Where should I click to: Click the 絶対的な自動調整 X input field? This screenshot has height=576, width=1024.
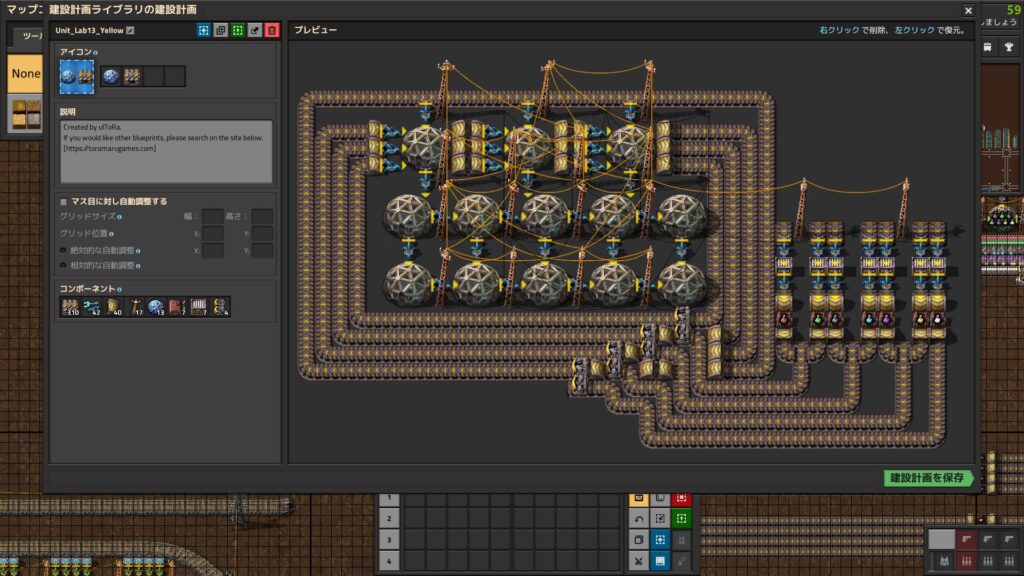coord(212,250)
